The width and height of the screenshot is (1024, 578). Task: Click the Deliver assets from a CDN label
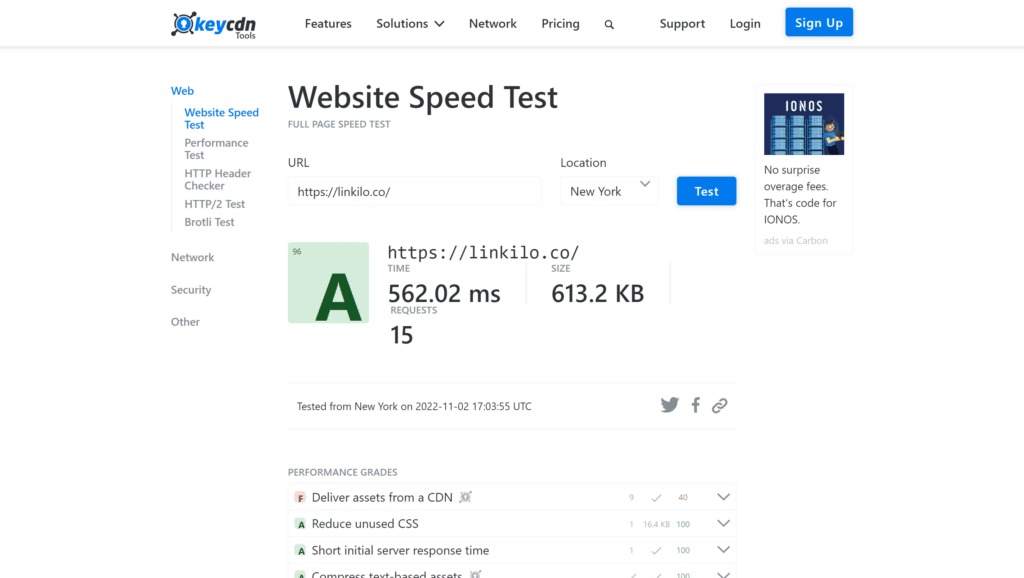(382, 498)
